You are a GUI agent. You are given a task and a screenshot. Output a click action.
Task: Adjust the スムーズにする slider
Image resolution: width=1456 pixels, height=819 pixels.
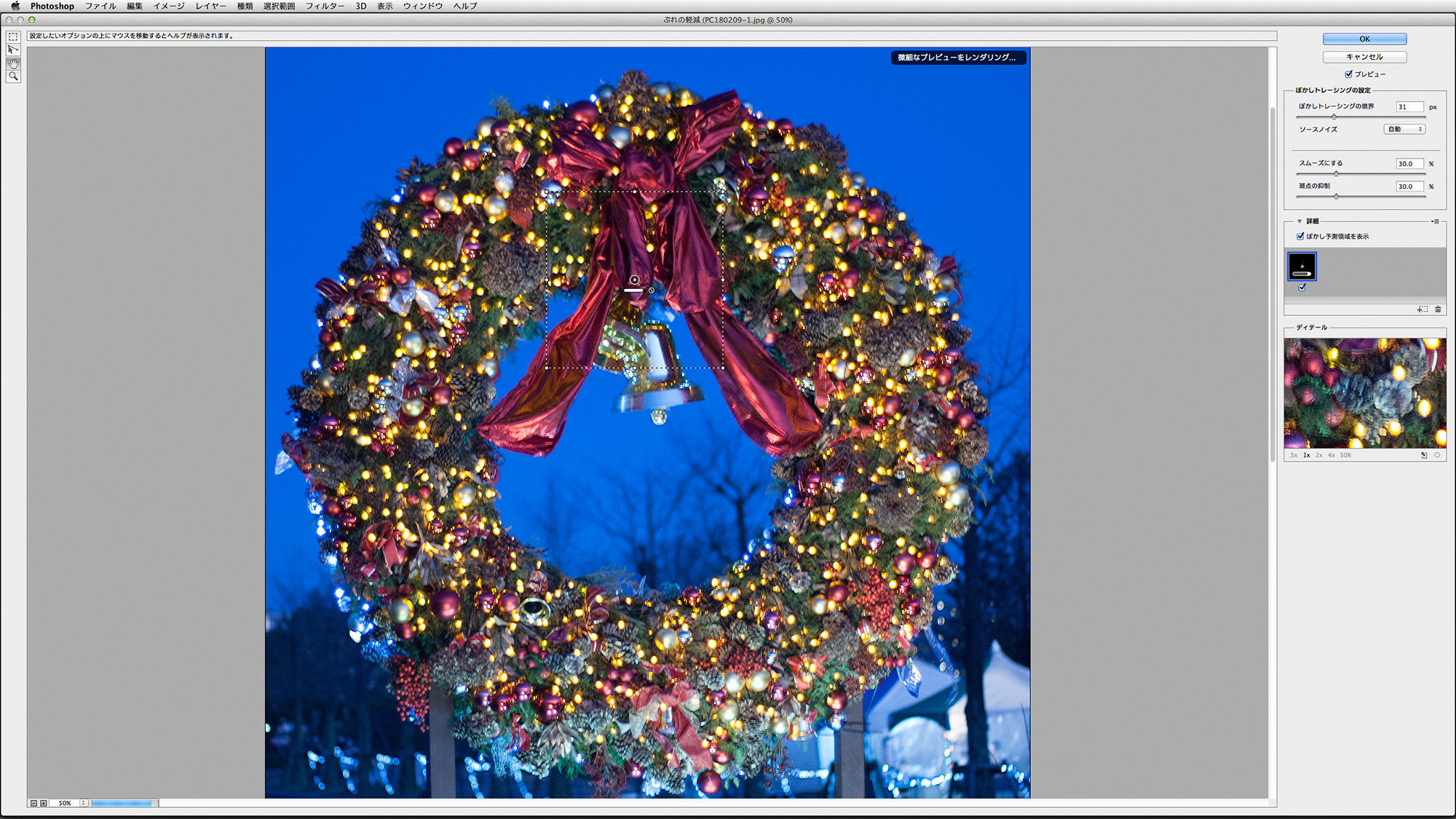click(1336, 174)
